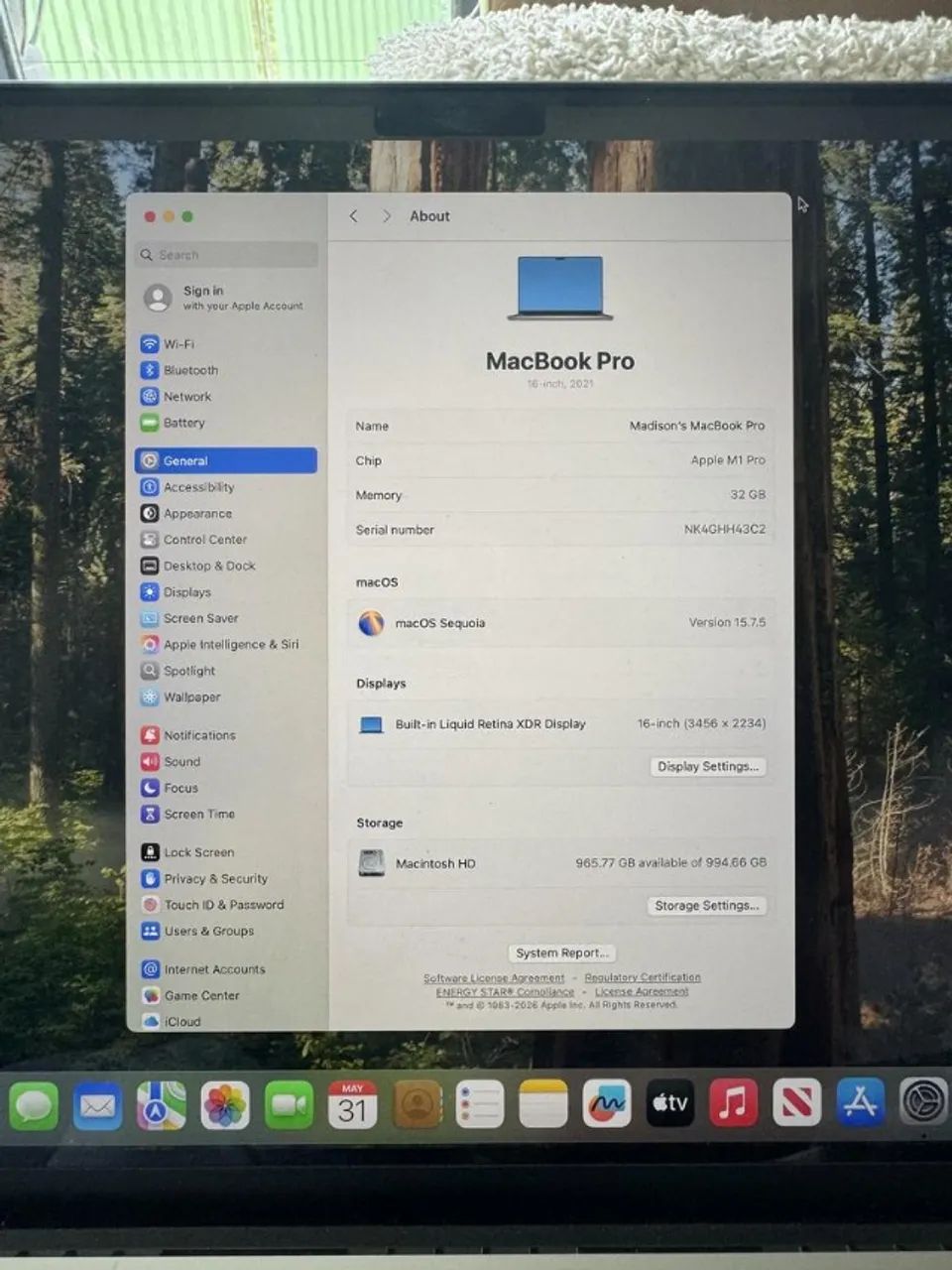
Task: Select the Control Center icon
Action: (x=150, y=540)
